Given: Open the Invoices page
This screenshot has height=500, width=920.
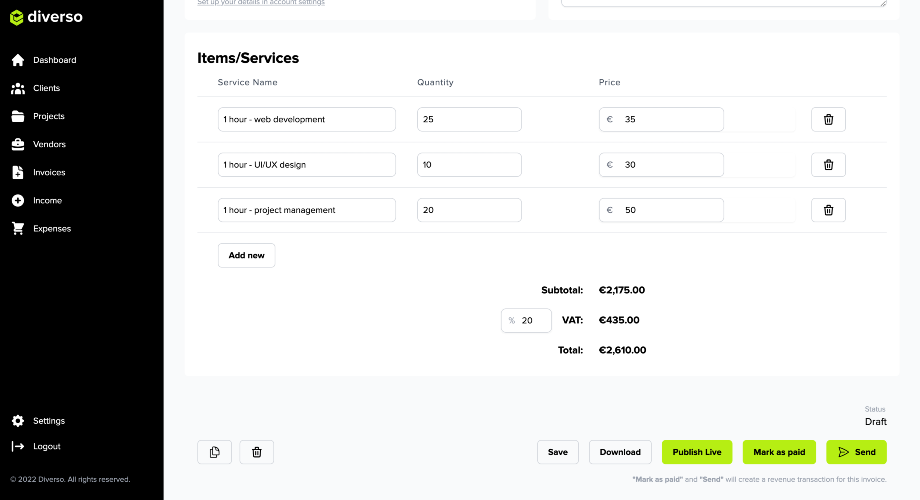Looking at the screenshot, I should tap(49, 172).
